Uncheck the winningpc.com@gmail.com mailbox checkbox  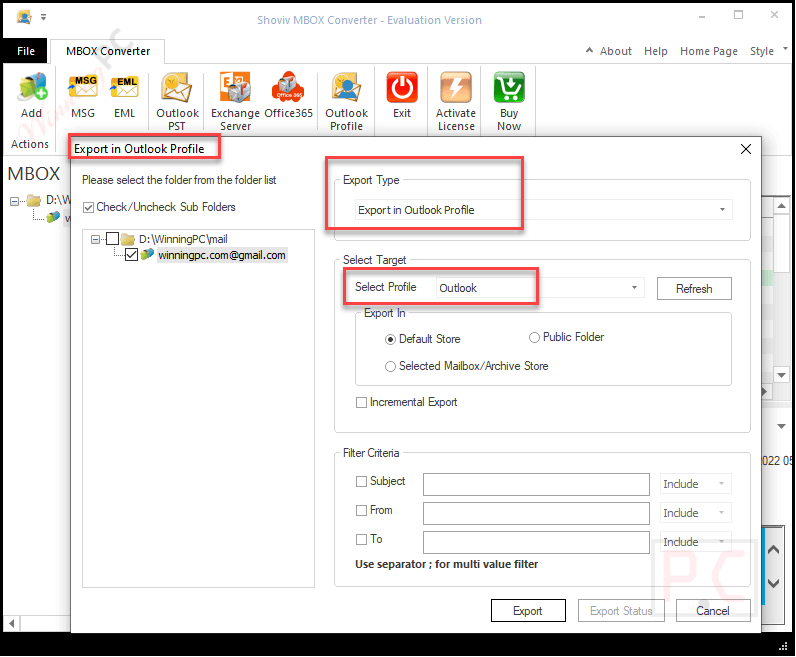click(x=131, y=255)
